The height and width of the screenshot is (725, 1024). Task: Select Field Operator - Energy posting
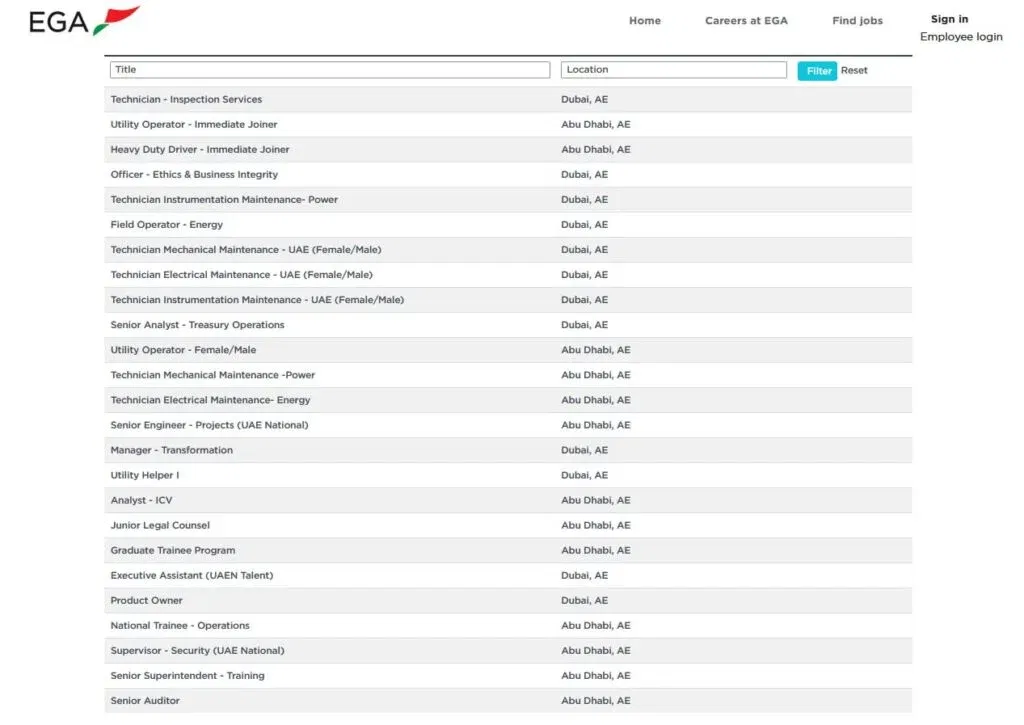point(167,225)
